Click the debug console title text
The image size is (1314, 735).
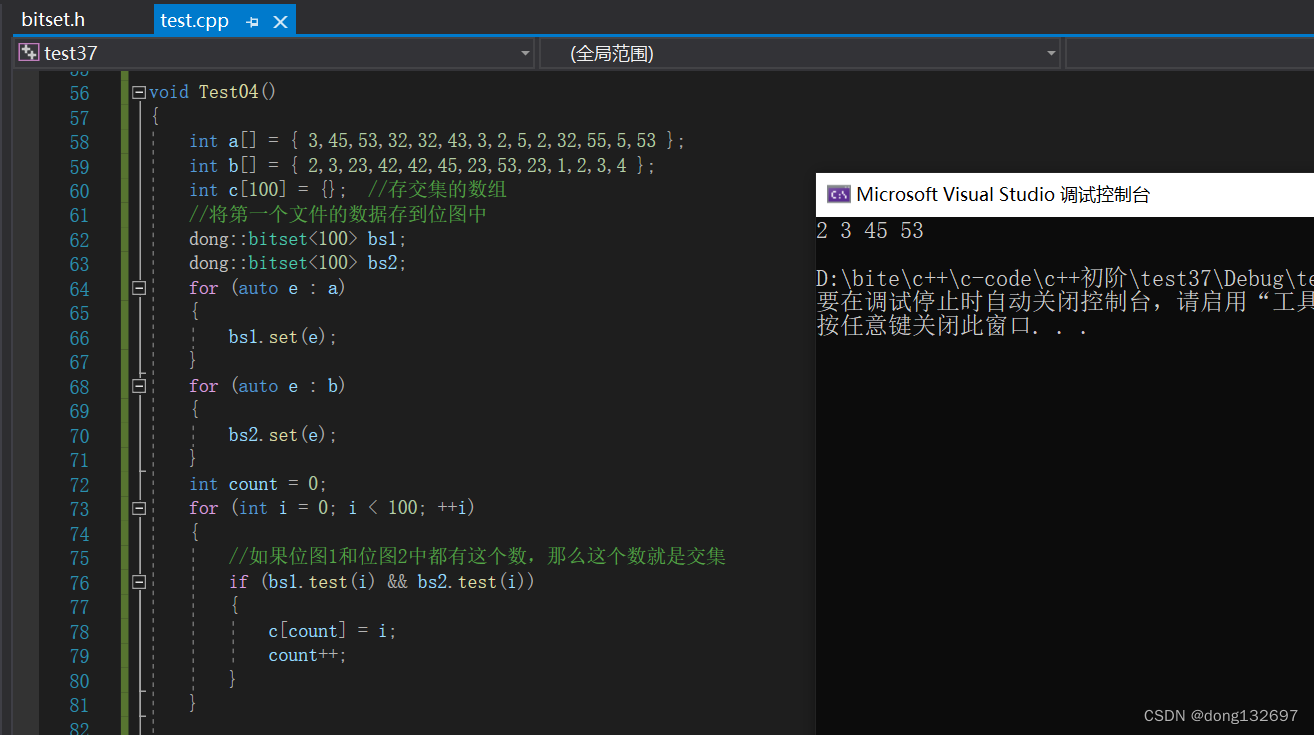click(1003, 195)
